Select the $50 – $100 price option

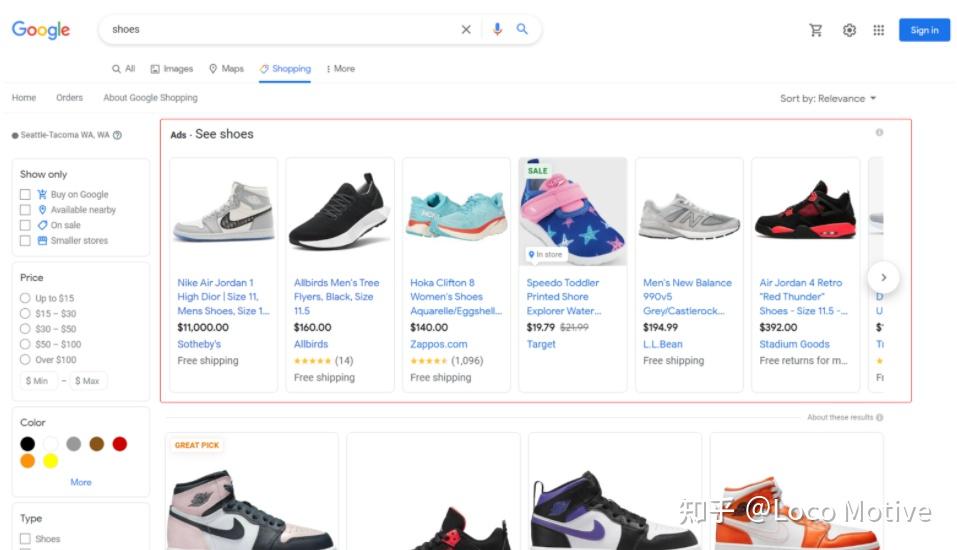(25, 344)
